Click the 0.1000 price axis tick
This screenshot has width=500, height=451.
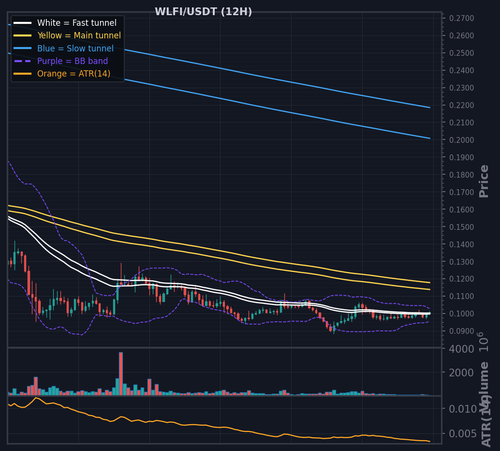click(x=462, y=314)
